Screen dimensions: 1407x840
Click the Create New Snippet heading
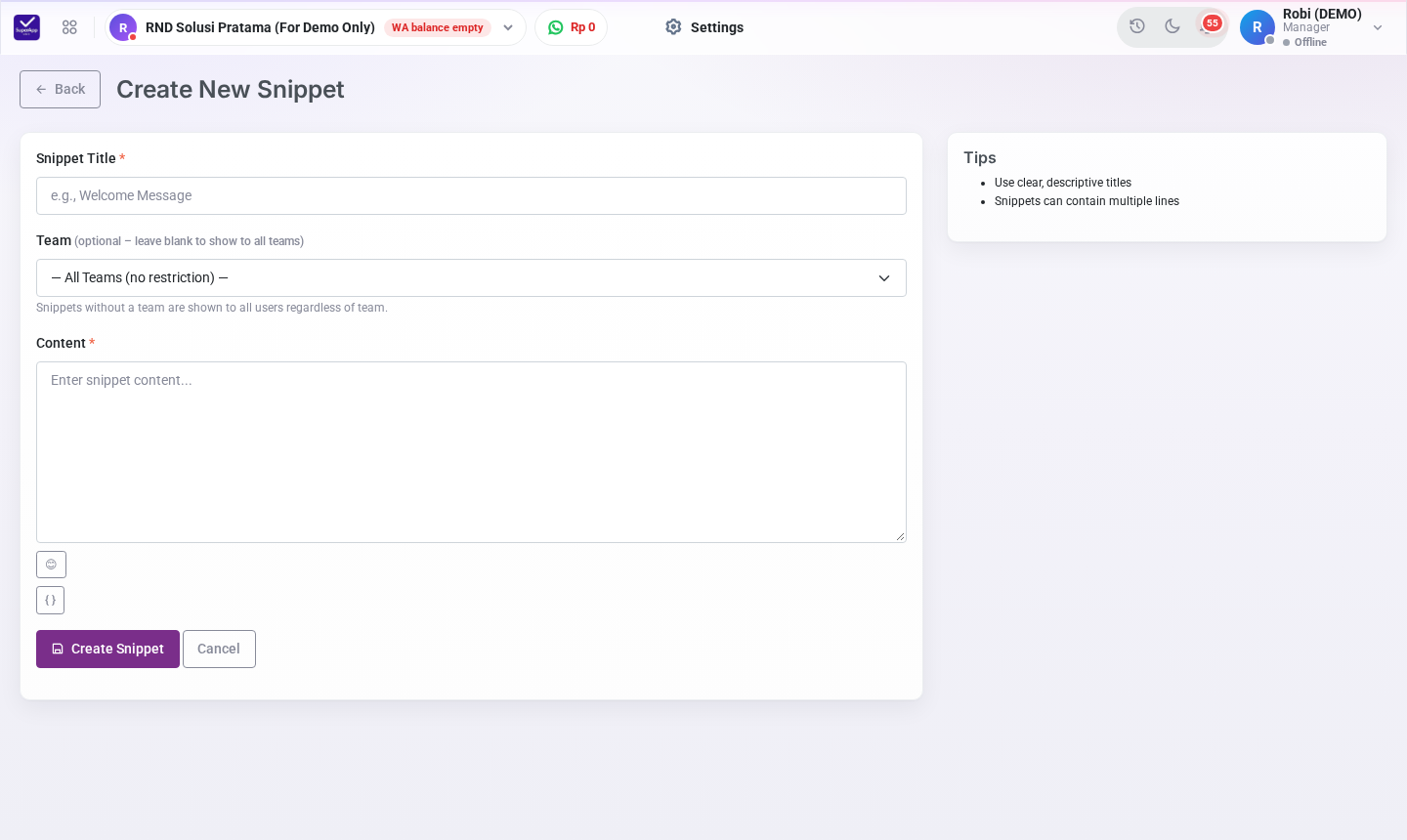(x=231, y=89)
